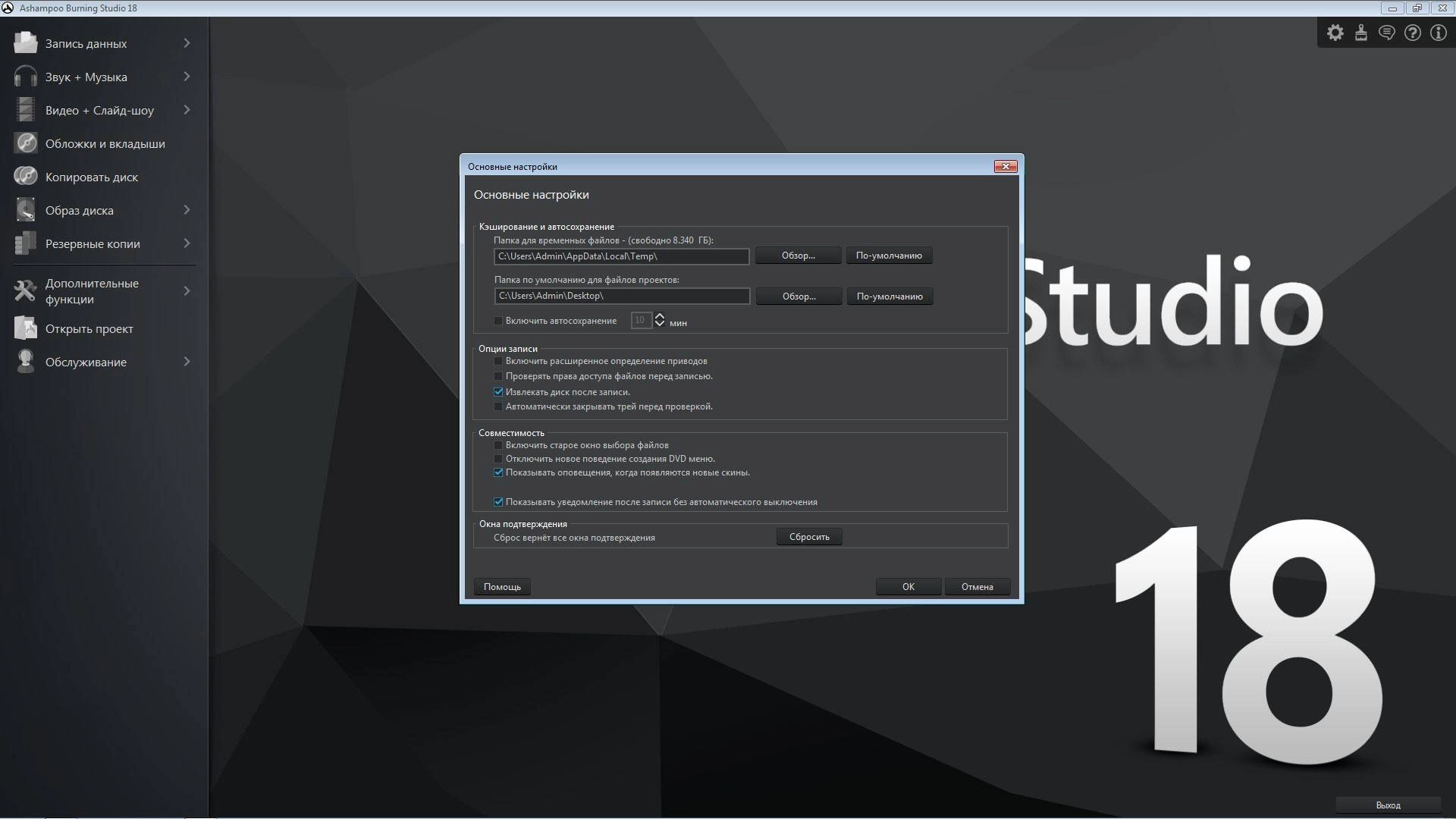Click the Open Project document icon

click(x=25, y=328)
